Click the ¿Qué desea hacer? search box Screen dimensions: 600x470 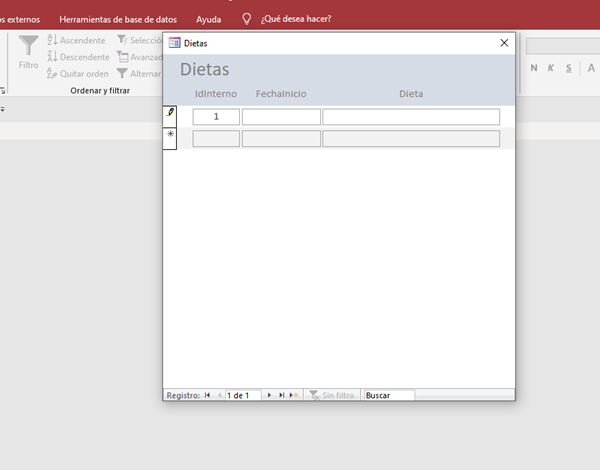point(295,19)
